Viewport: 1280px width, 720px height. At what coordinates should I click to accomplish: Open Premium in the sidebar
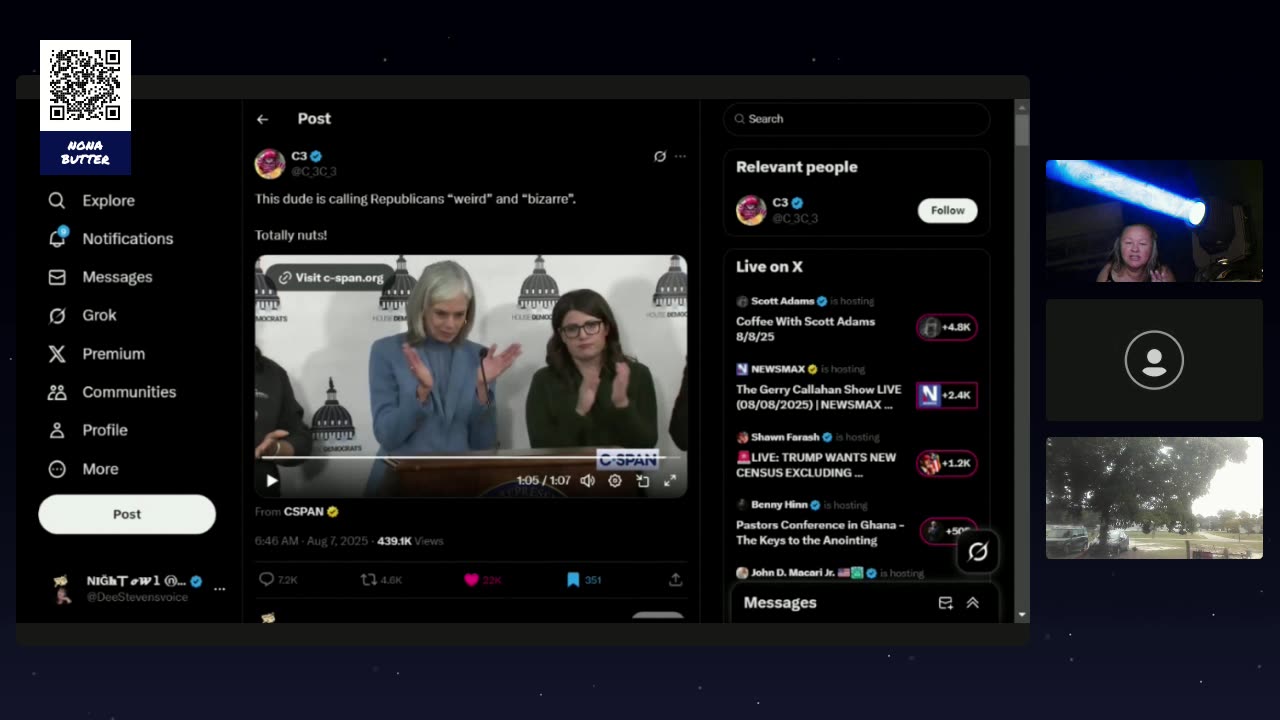pos(97,354)
